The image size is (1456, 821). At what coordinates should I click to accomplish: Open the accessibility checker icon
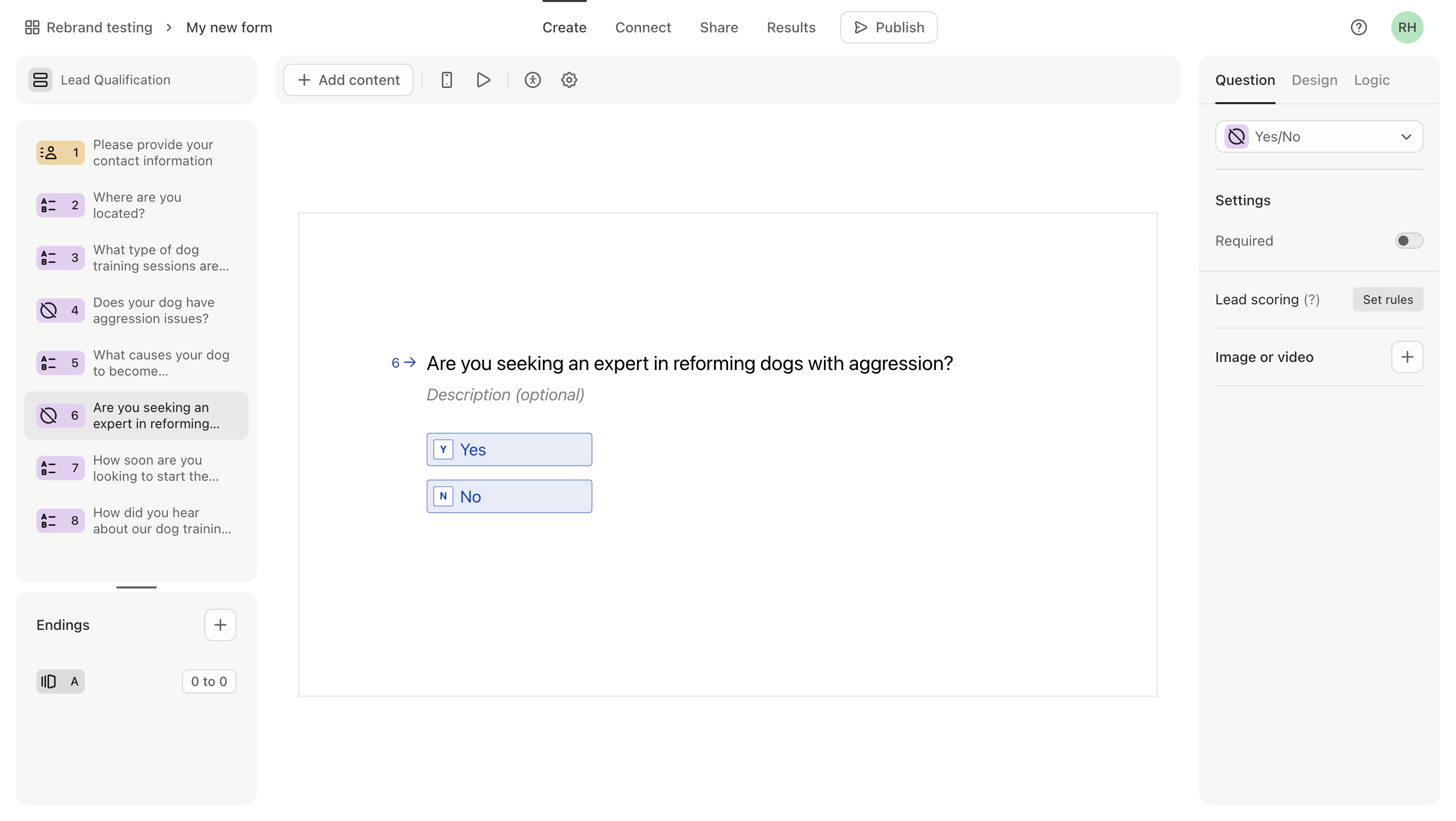click(532, 80)
